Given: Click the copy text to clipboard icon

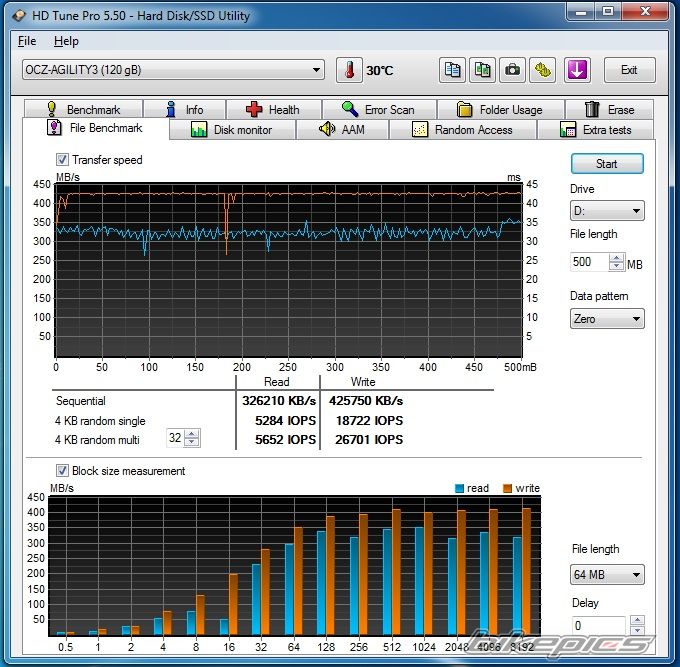Looking at the screenshot, I should (453, 70).
